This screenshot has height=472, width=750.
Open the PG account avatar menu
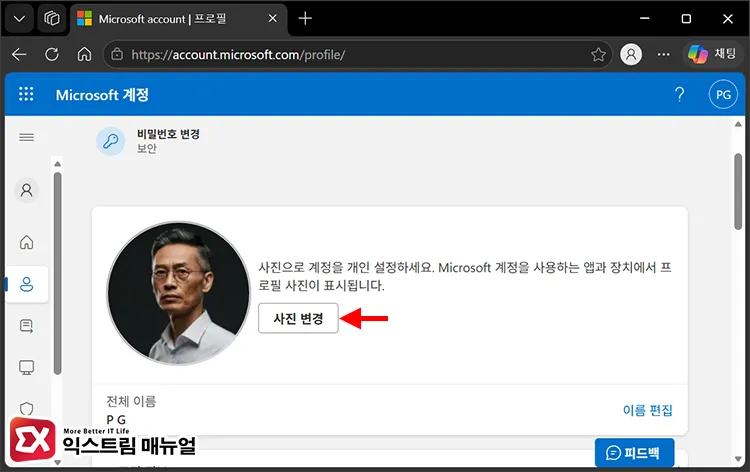point(723,94)
